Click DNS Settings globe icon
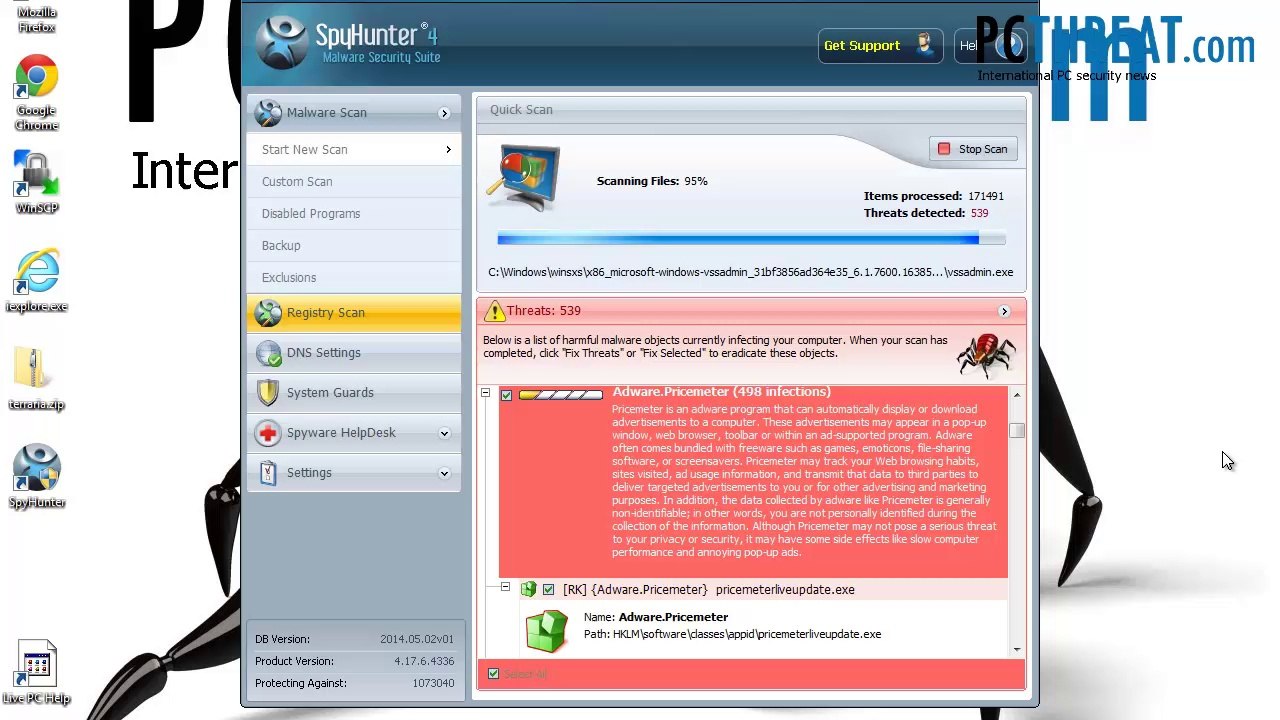The height and width of the screenshot is (720, 1280). 268,353
